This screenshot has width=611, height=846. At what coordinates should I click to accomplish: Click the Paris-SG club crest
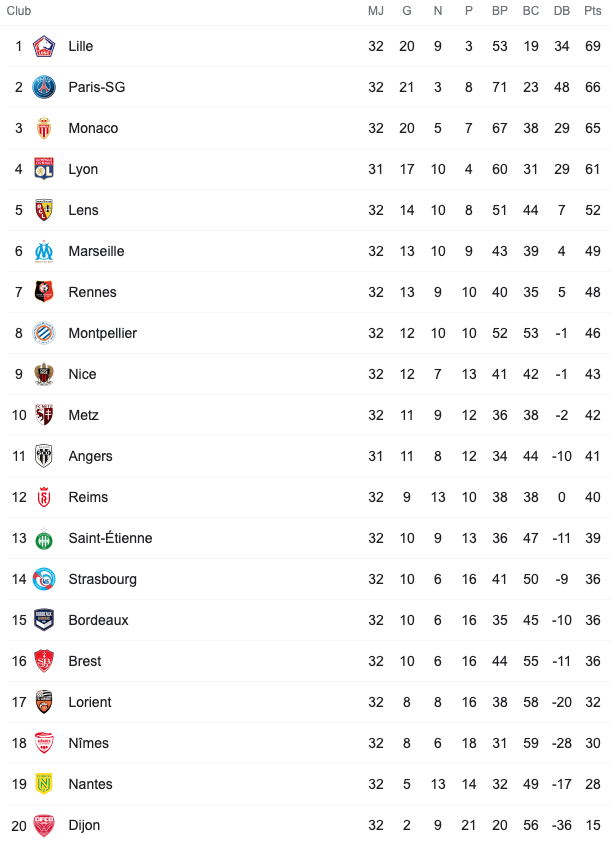[44, 87]
